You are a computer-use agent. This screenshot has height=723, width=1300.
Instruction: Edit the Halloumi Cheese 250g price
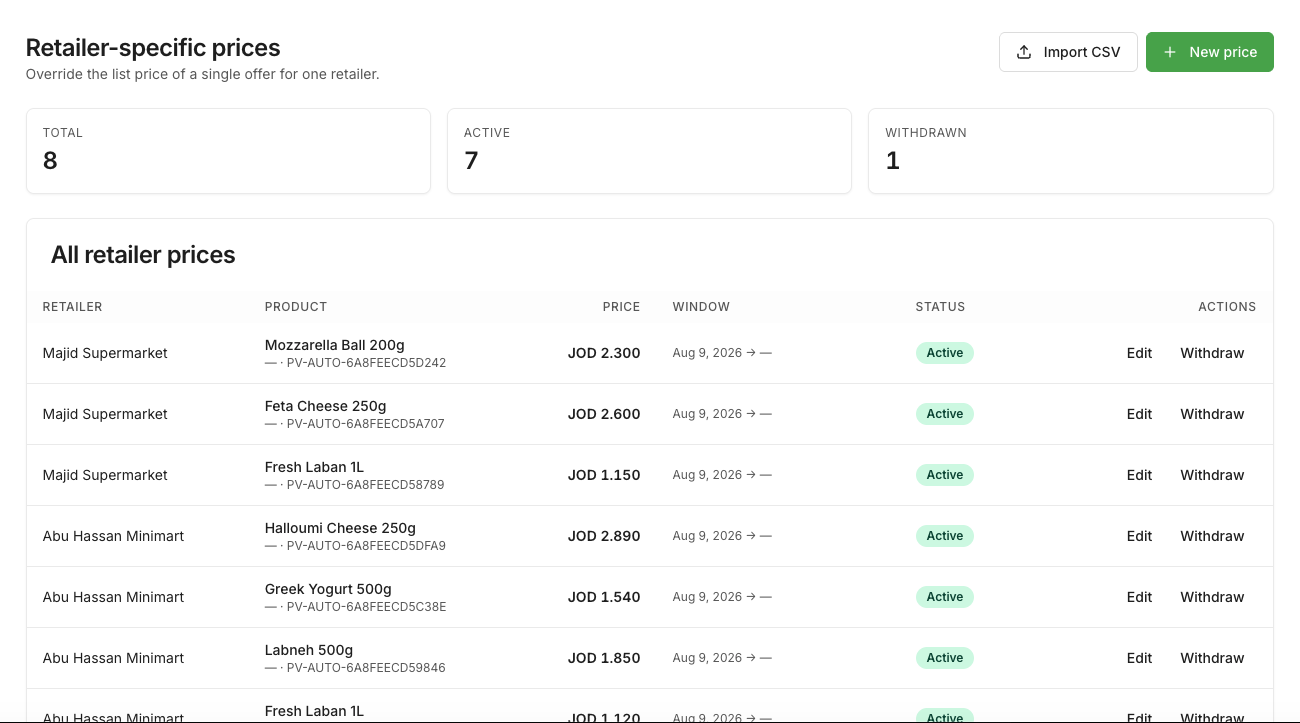pyautogui.click(x=1139, y=536)
